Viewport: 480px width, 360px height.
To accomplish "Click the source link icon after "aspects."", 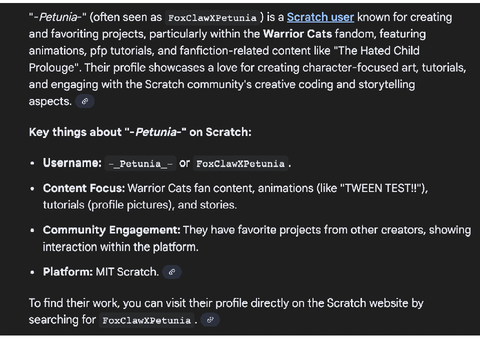I will click(85, 101).
